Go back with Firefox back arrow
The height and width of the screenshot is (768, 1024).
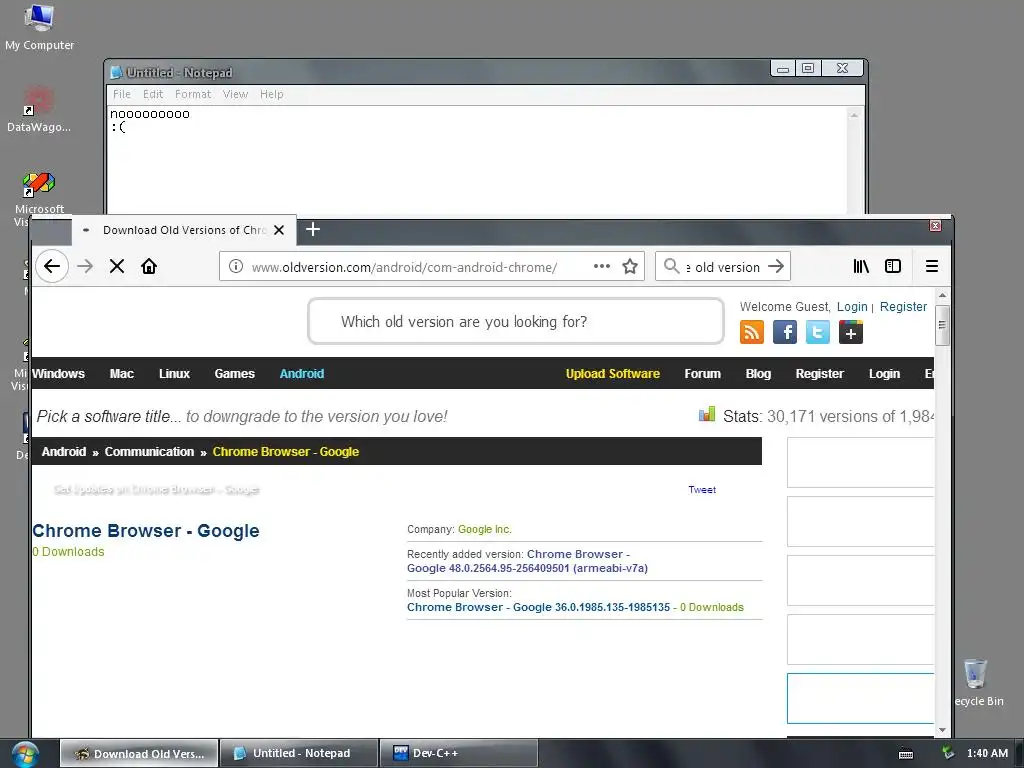click(x=52, y=266)
